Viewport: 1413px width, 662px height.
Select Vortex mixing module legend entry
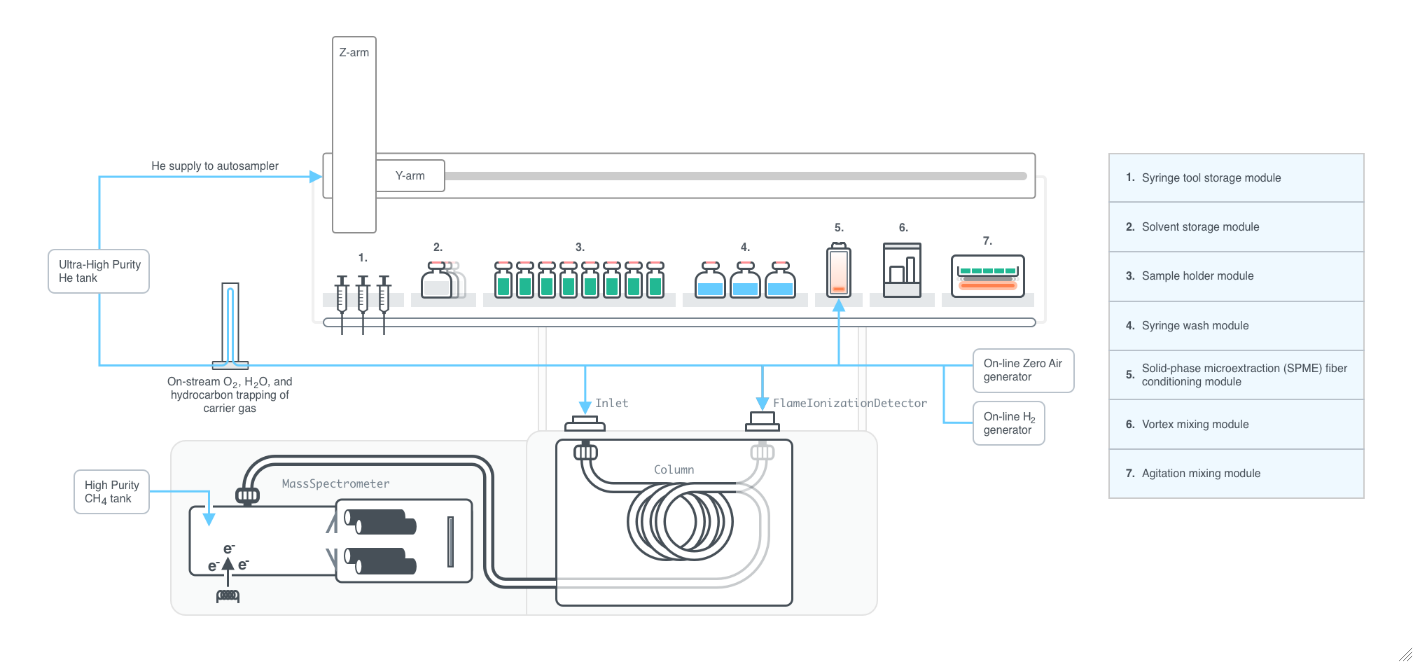pos(1236,424)
